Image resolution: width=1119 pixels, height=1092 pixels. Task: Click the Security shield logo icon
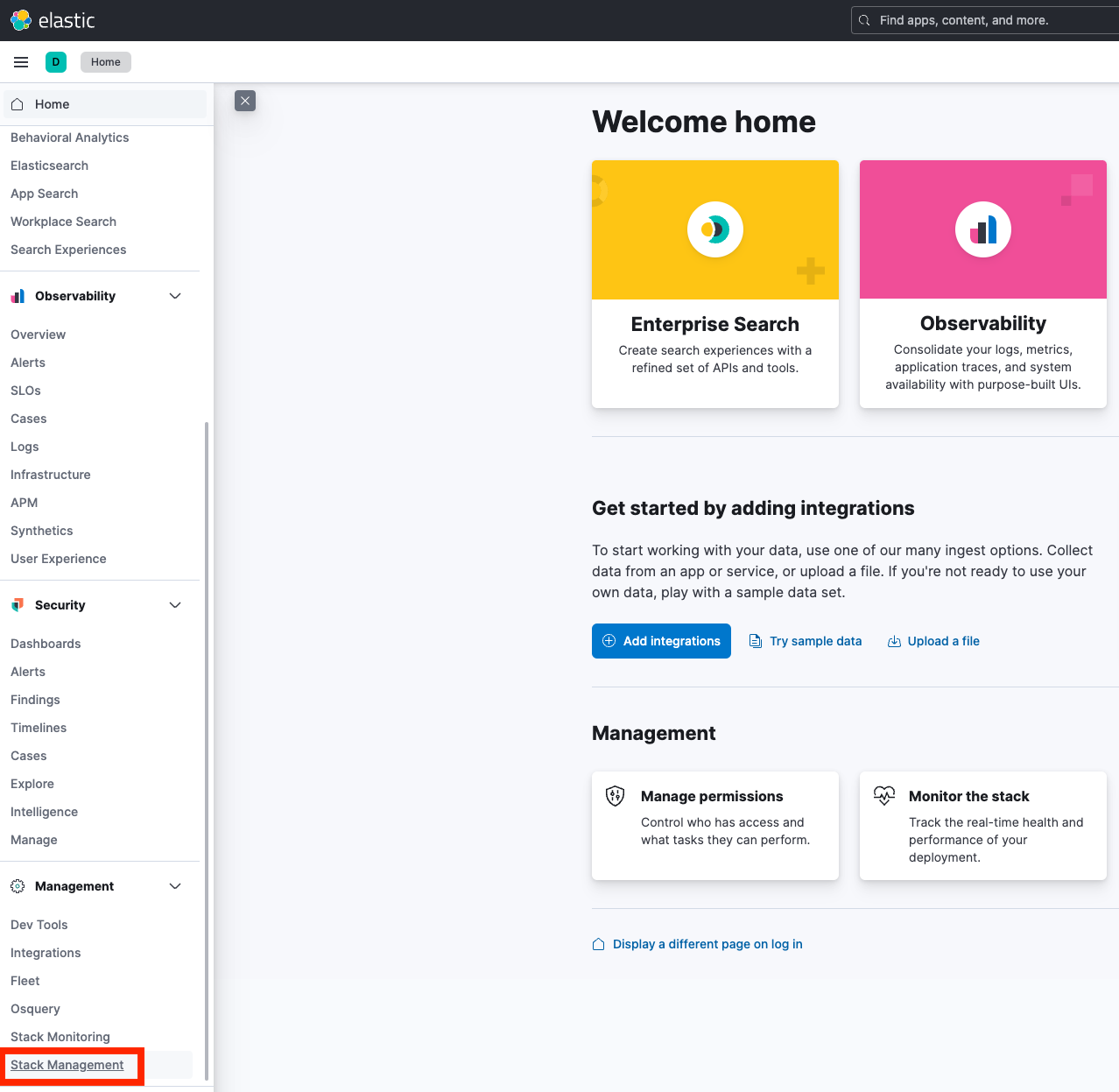pyautogui.click(x=18, y=605)
